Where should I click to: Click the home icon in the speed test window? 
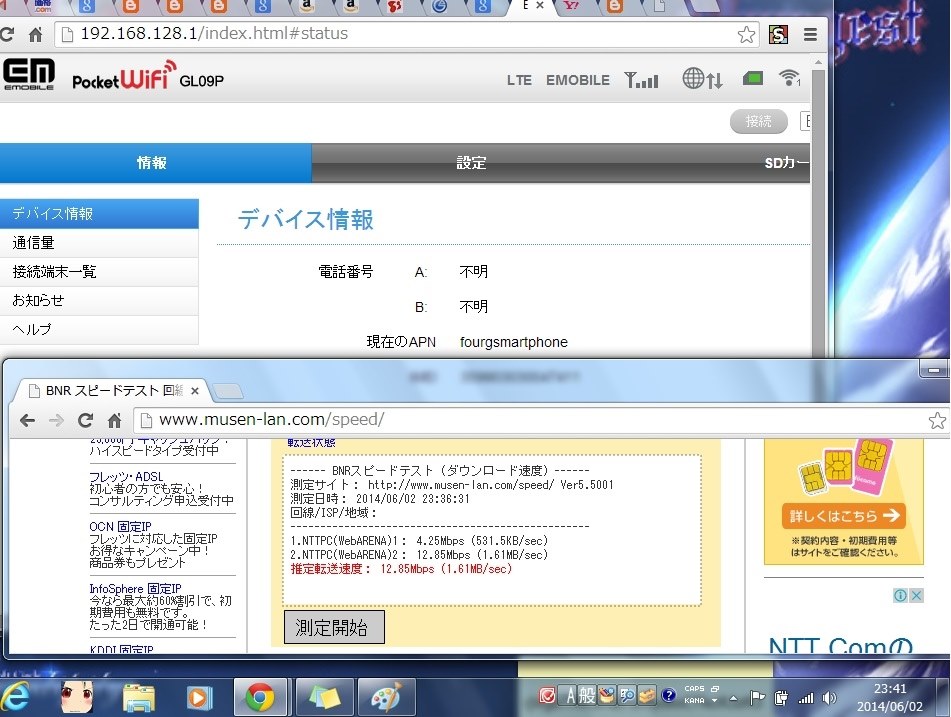(115, 420)
